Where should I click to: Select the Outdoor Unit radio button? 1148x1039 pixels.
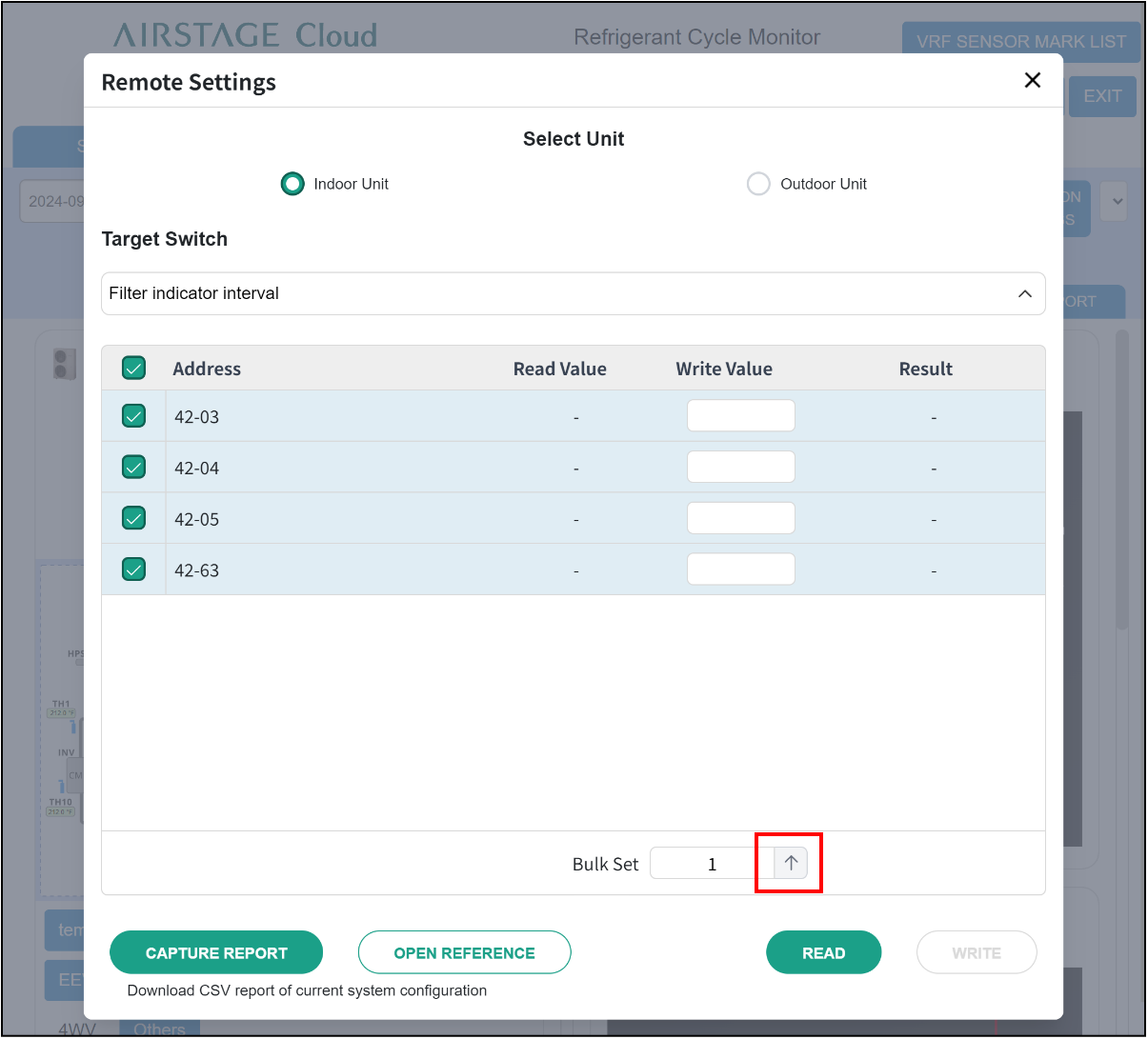(758, 184)
